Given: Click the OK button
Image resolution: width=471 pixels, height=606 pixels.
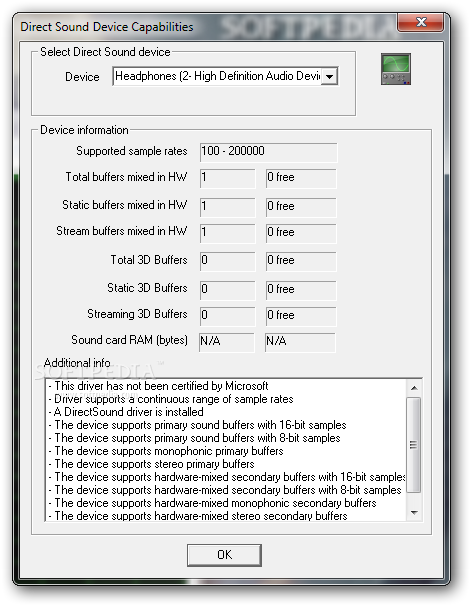Looking at the screenshot, I should click(x=224, y=555).
